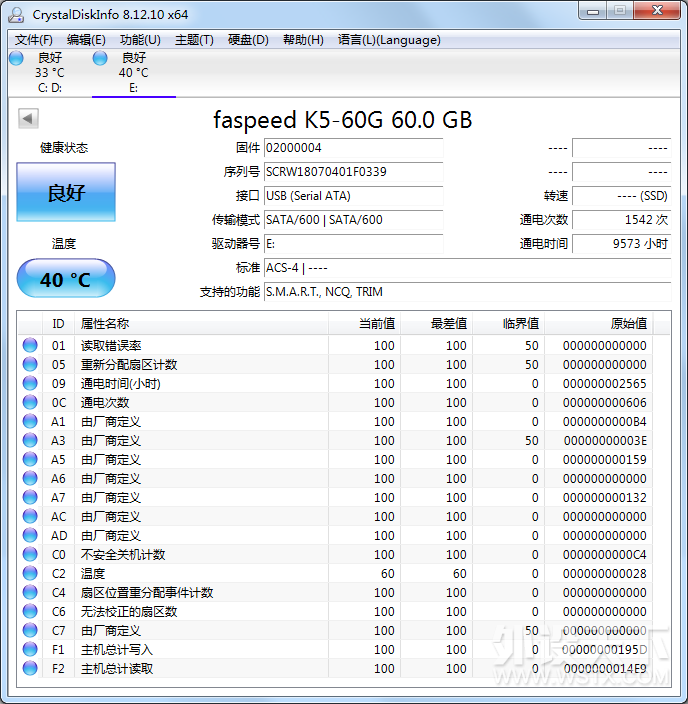Click the status orb for row A5

pyautogui.click(x=30, y=459)
